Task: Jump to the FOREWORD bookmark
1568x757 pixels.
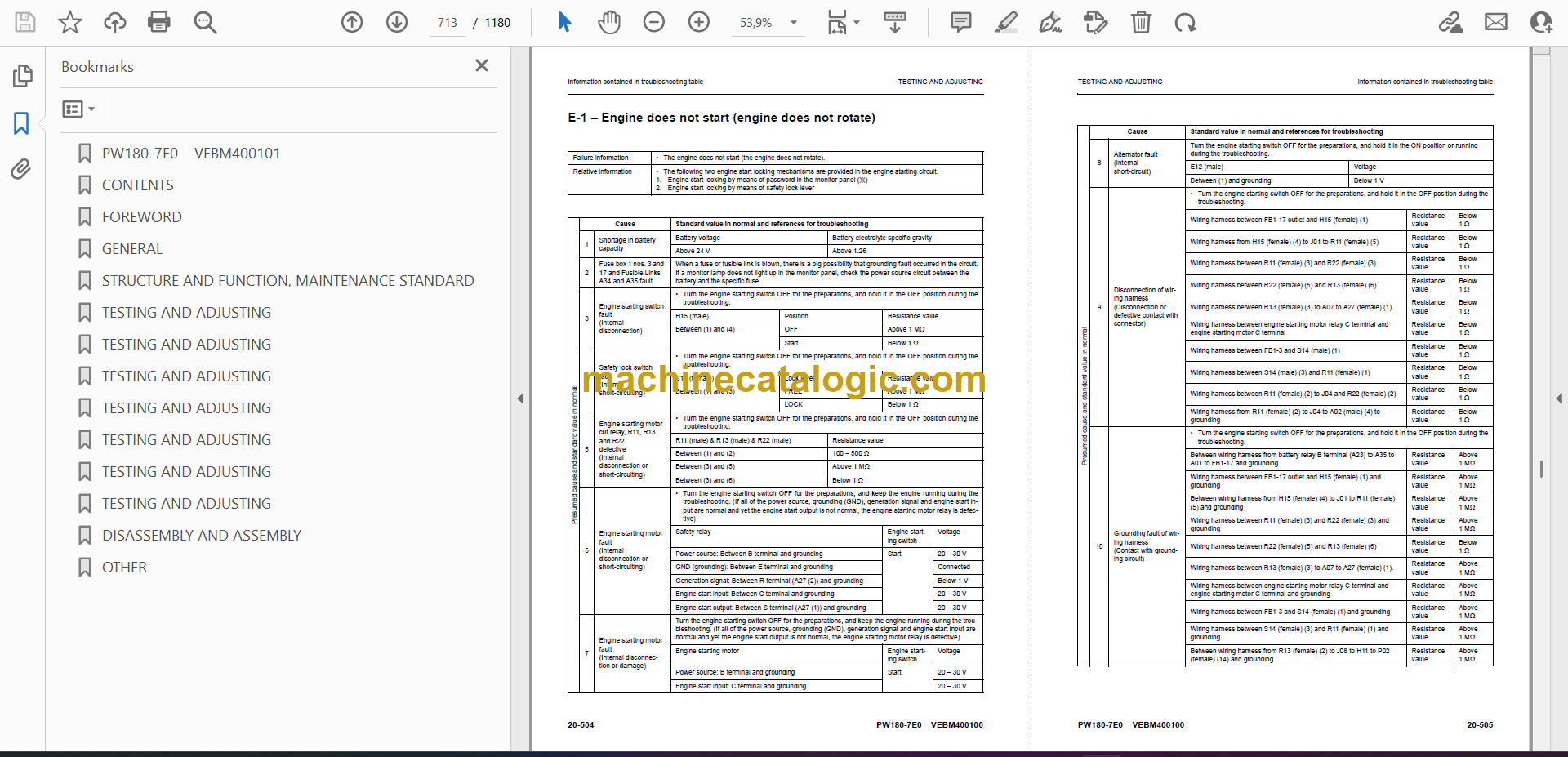Action: pos(142,217)
